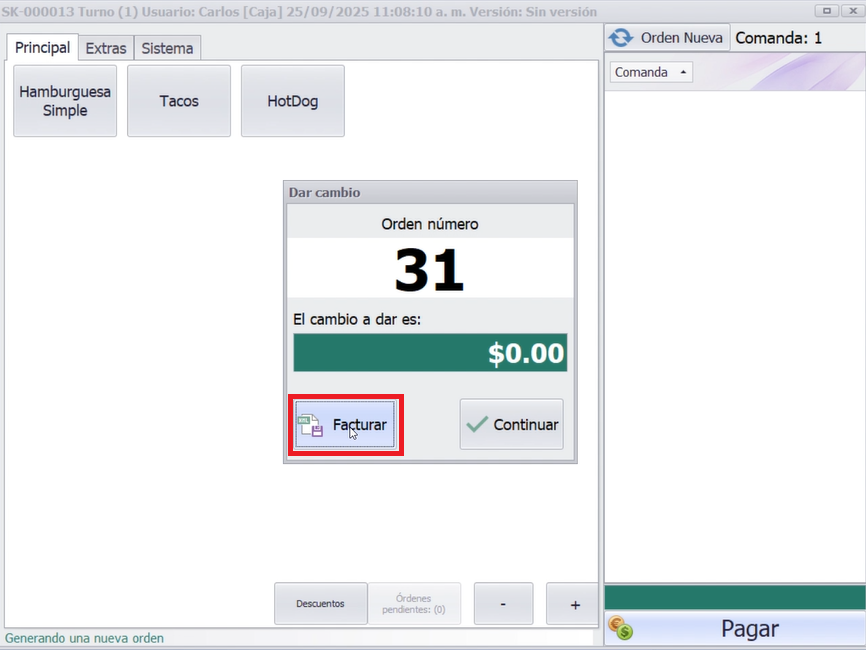This screenshot has width=866, height=650.
Task: Add Hamburguesa Simple to the order
Action: (x=65, y=101)
